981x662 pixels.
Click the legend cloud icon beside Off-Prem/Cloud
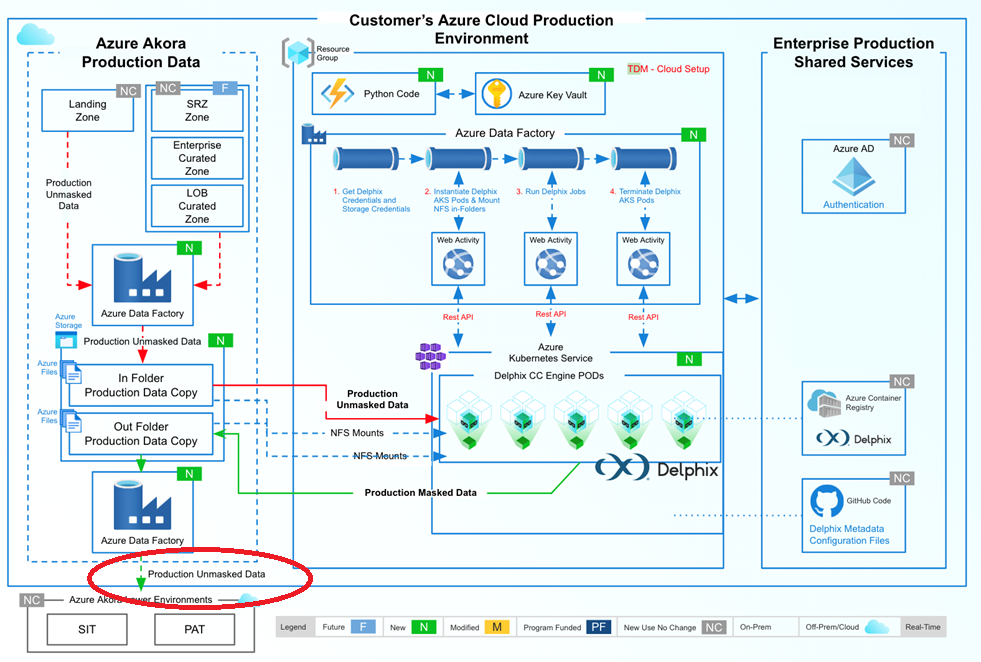coord(877,627)
